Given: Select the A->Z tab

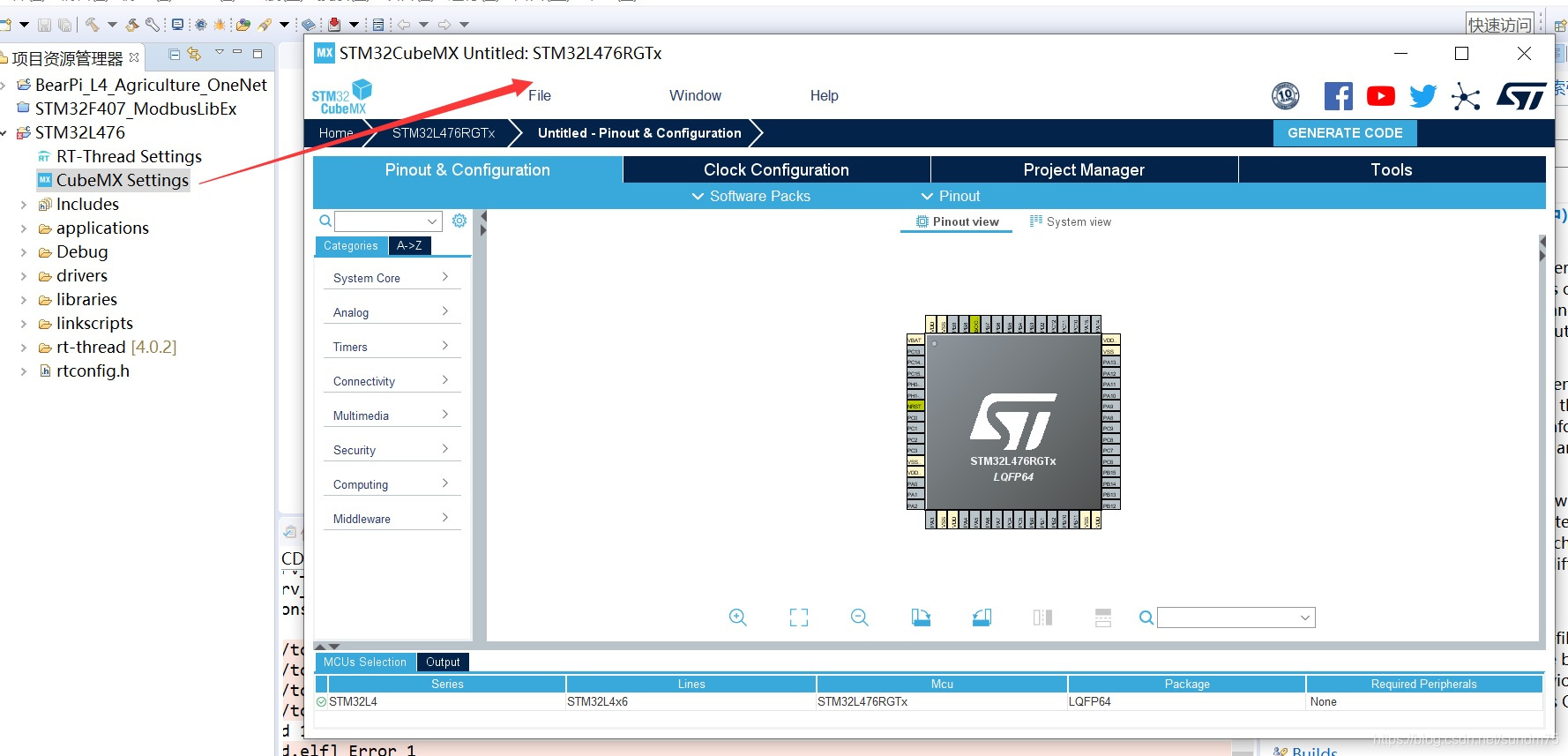Looking at the screenshot, I should (409, 246).
